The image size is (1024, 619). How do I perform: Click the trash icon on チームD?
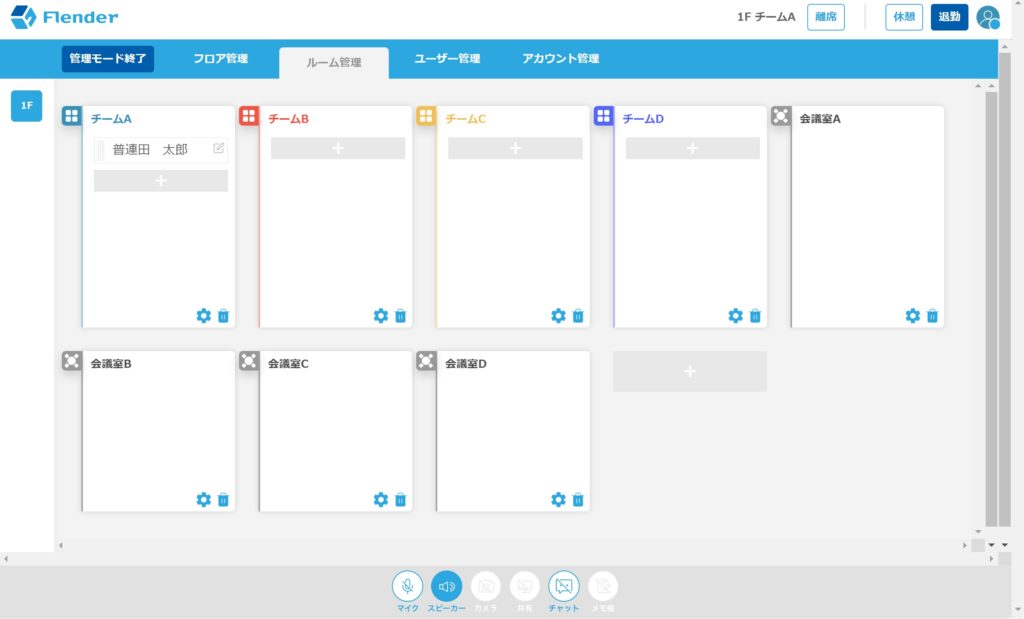(755, 316)
